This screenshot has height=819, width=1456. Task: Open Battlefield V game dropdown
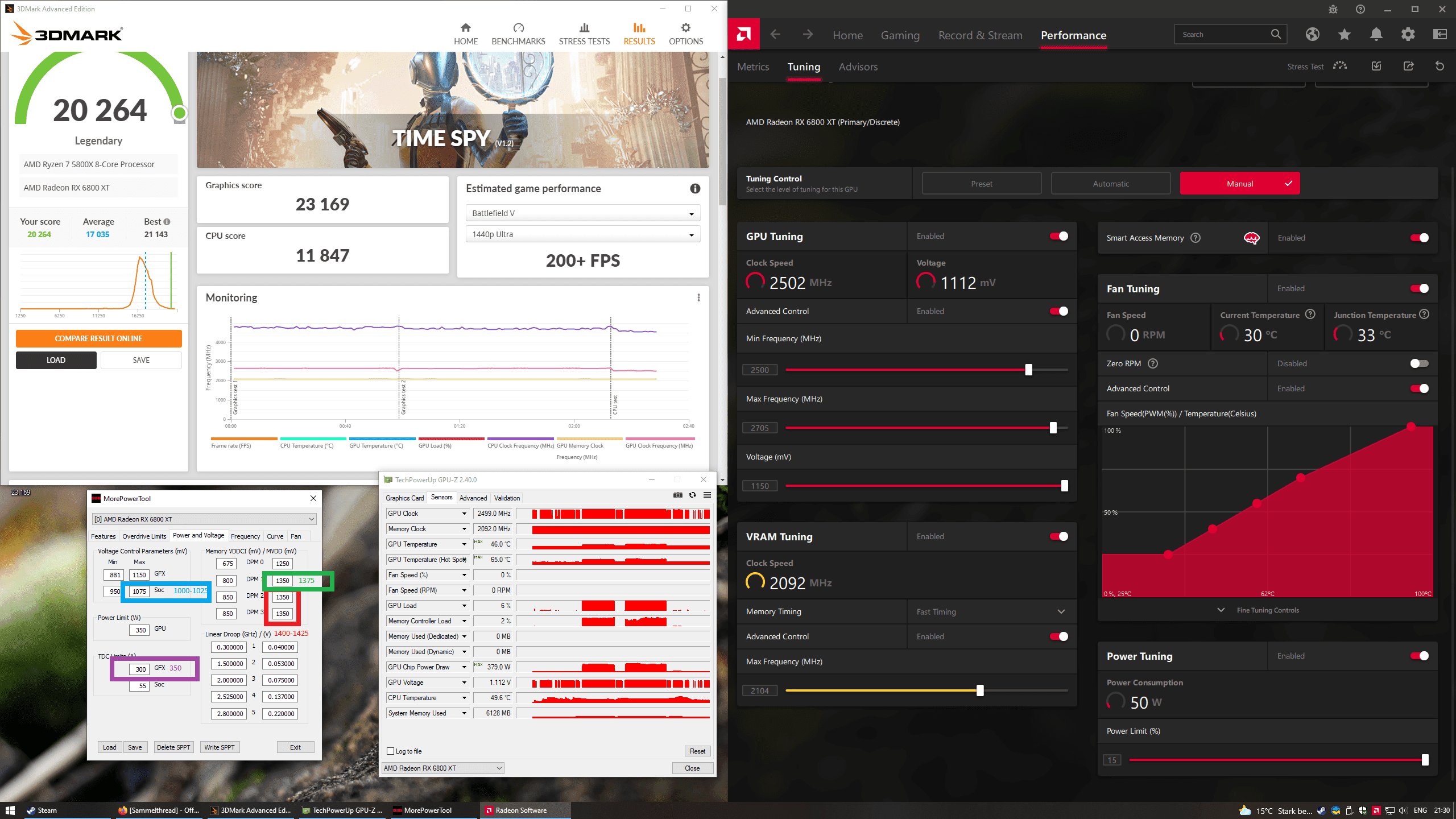tap(582, 213)
